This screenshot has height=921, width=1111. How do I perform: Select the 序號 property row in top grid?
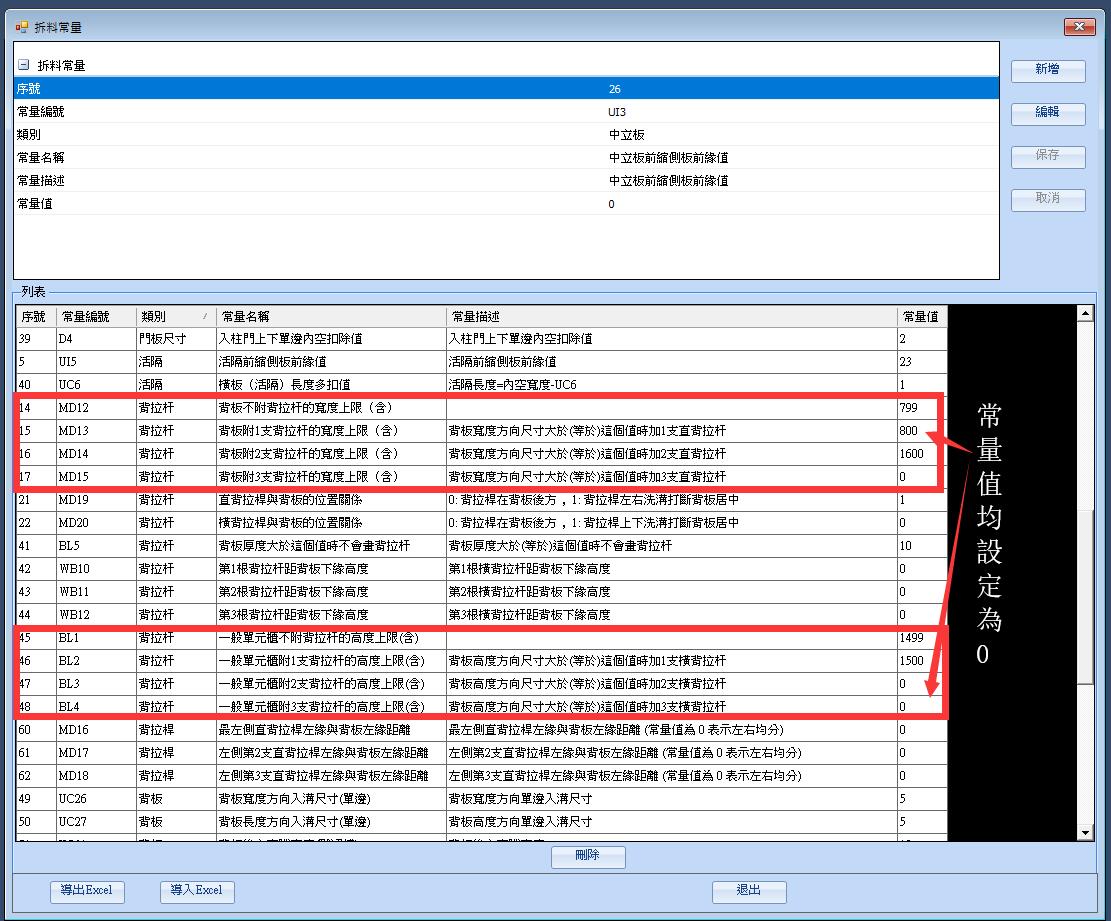(300, 89)
